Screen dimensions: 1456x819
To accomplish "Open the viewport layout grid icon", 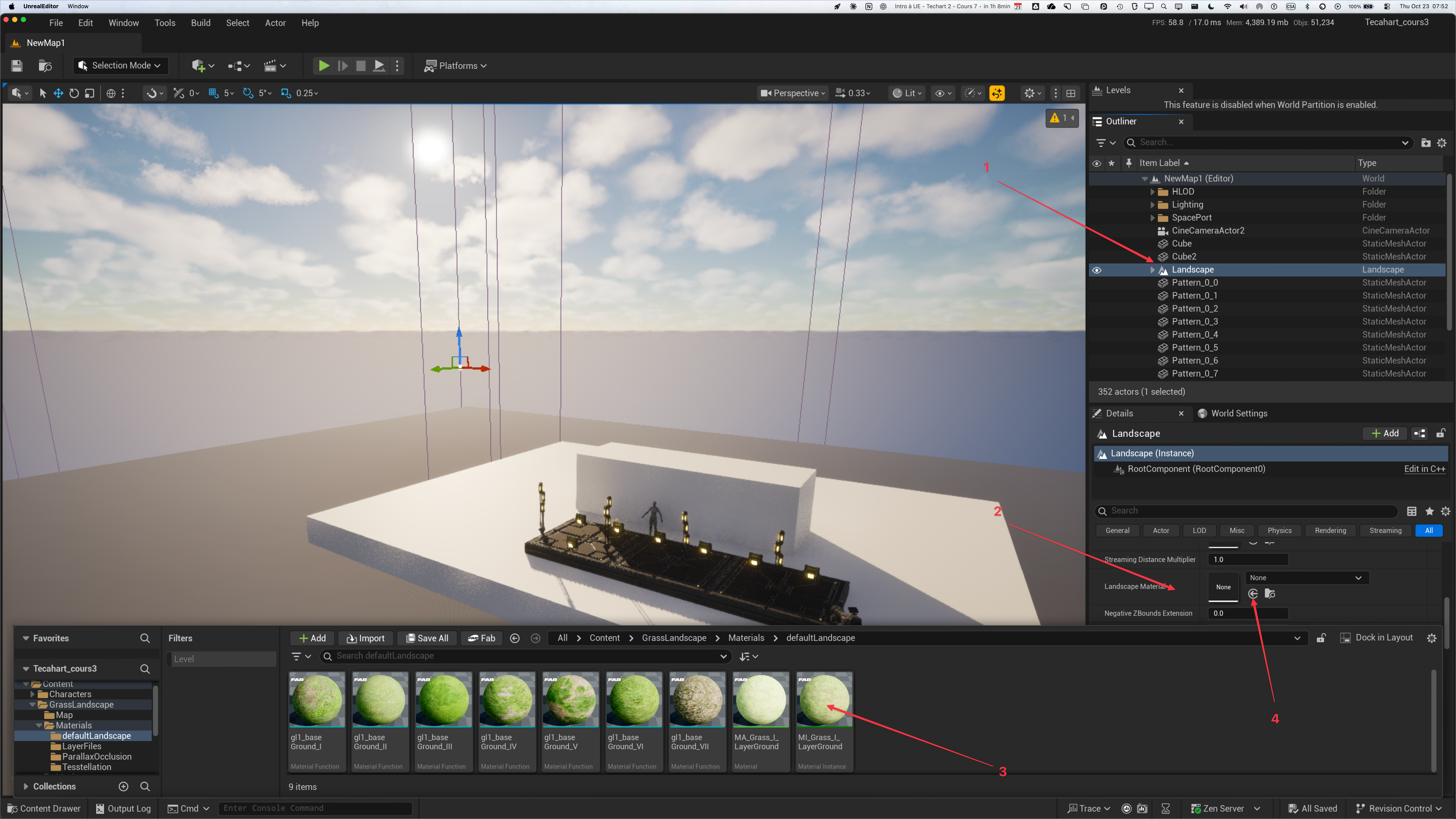I will tap(1071, 93).
